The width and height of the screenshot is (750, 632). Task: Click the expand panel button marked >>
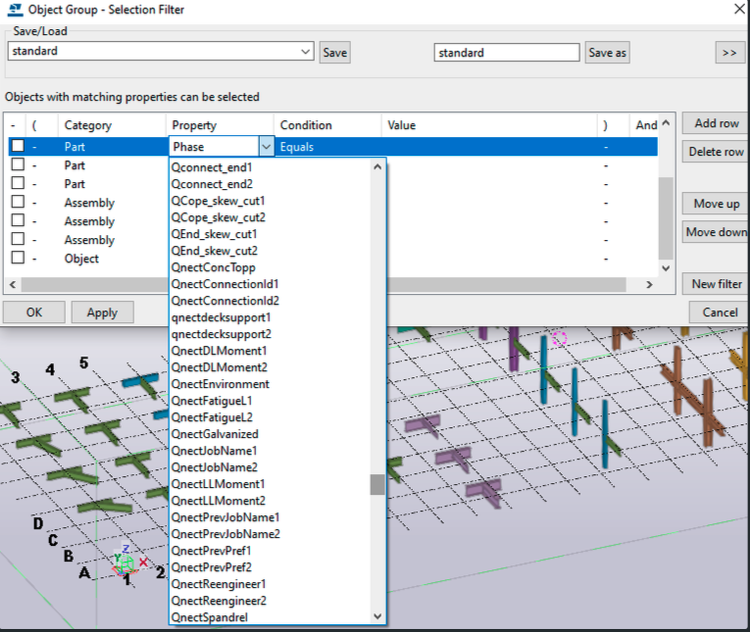click(x=729, y=52)
